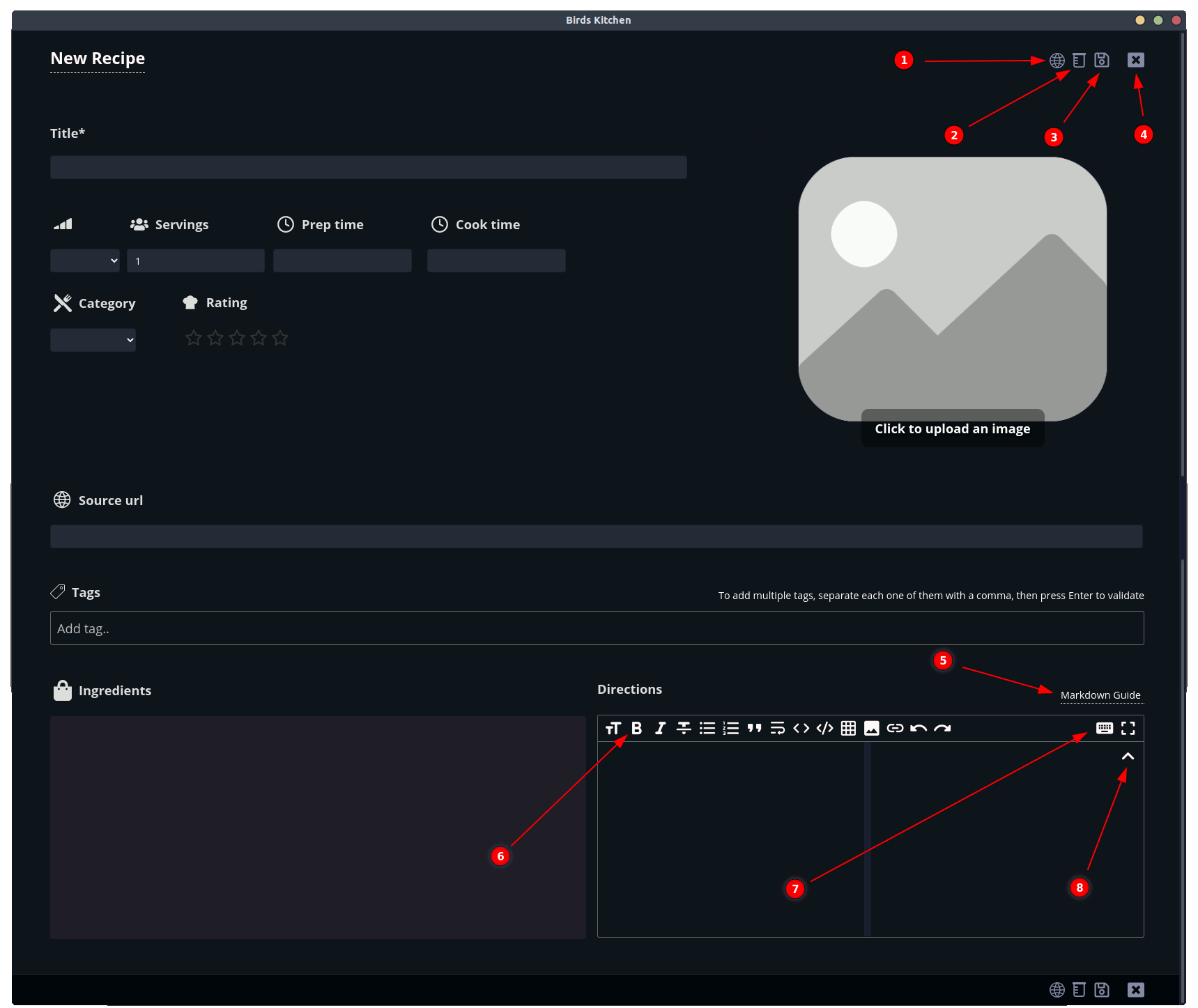Click the Cook time clock icon

[440, 224]
